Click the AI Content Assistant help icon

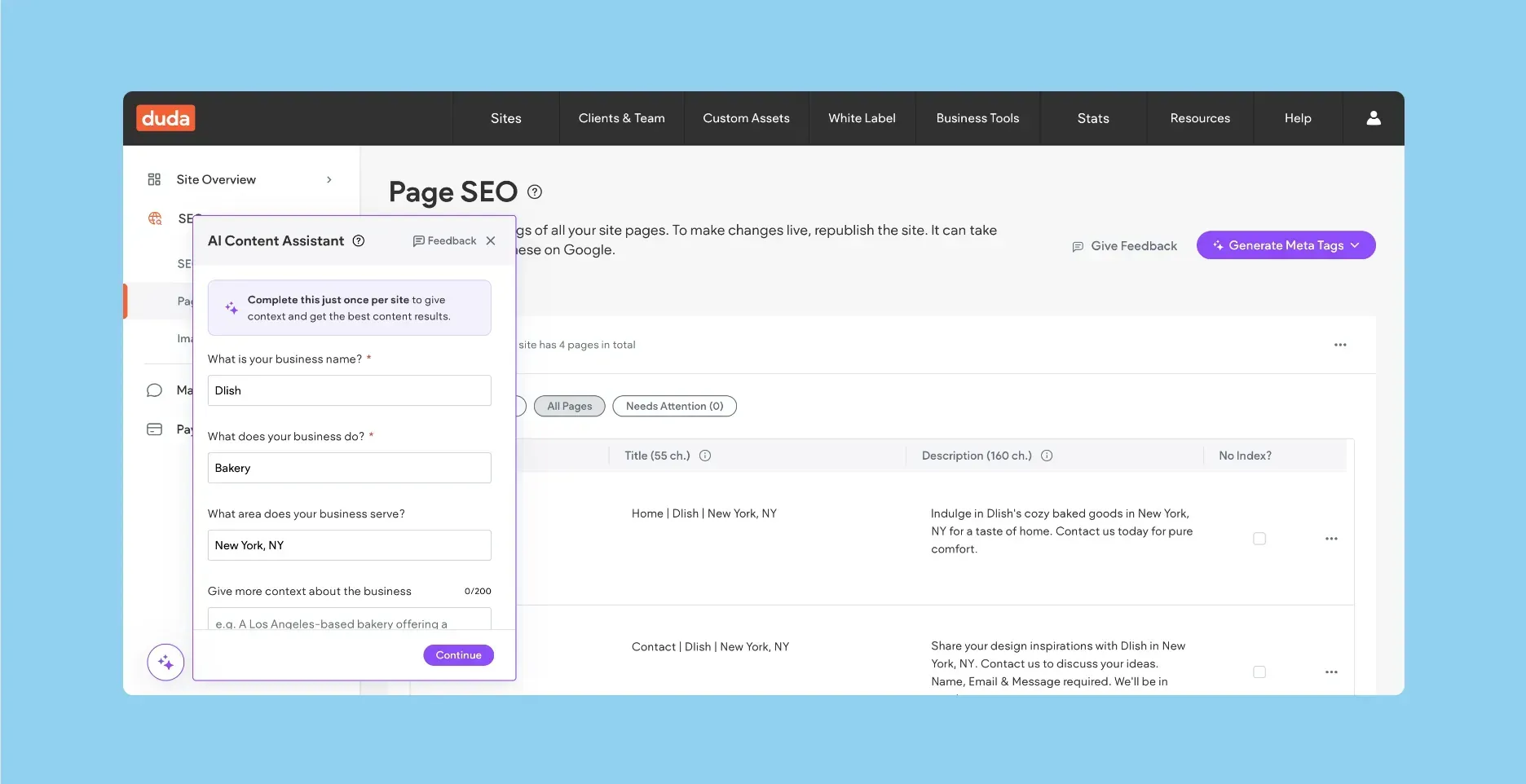[359, 240]
